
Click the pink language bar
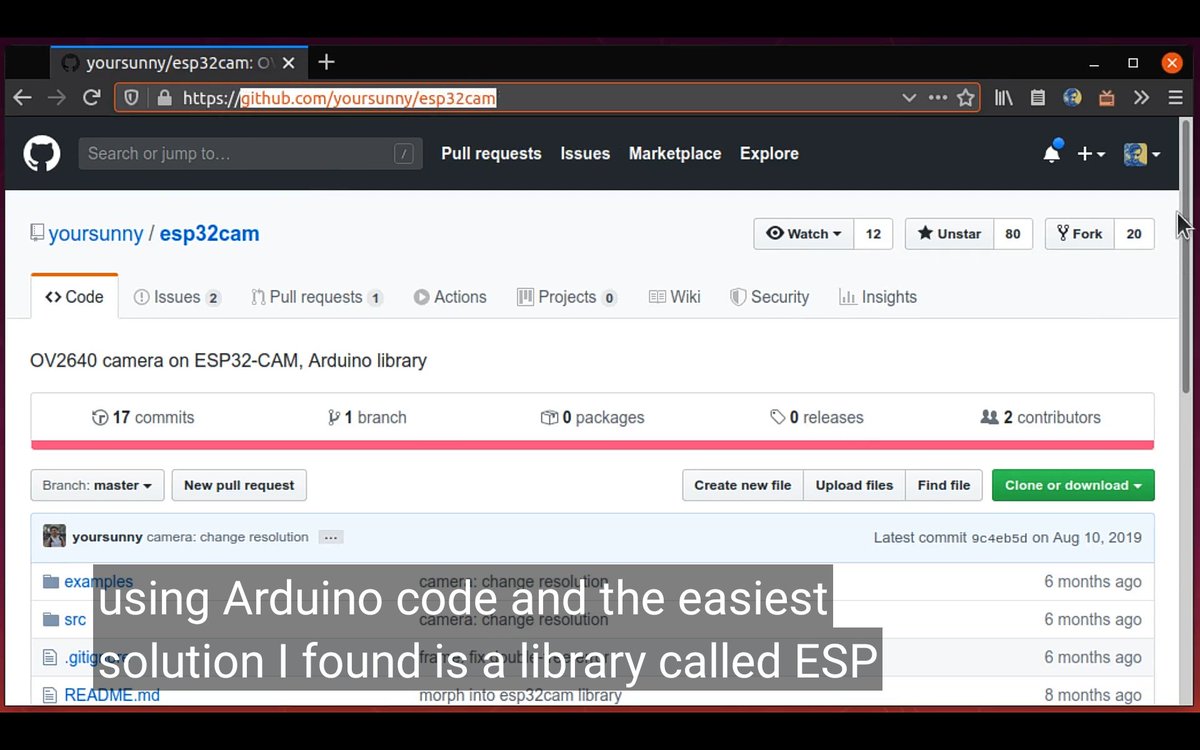592,445
